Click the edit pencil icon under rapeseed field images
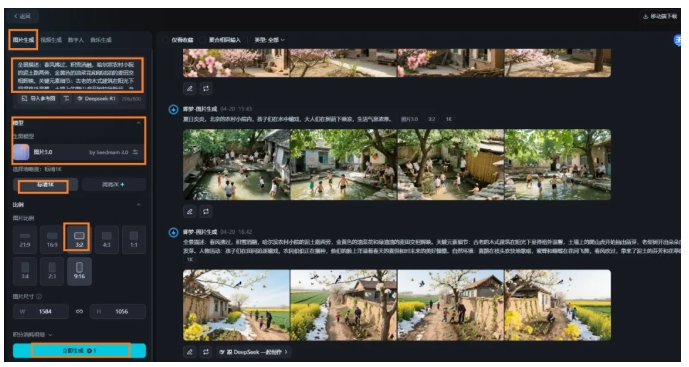Screen dimensions: 689x367 190,352
